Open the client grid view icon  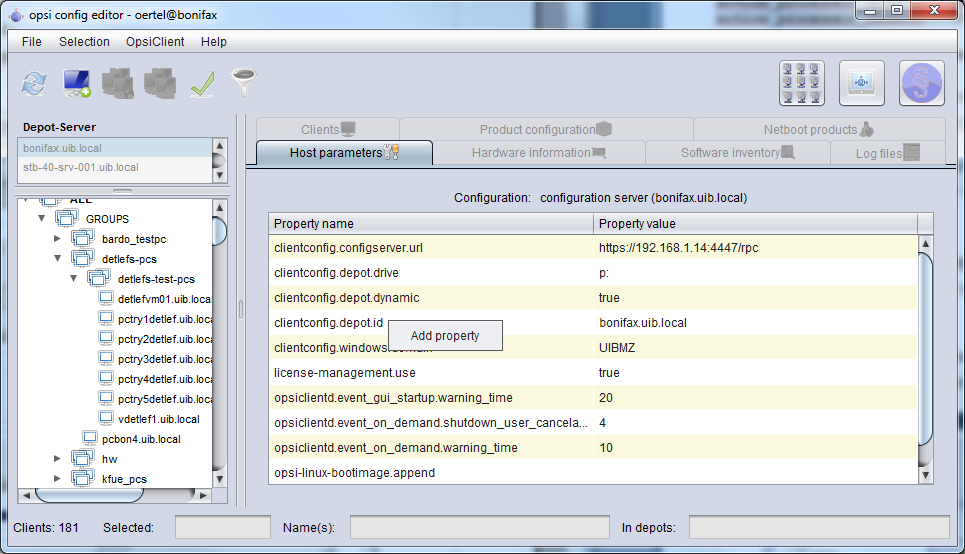click(x=801, y=83)
